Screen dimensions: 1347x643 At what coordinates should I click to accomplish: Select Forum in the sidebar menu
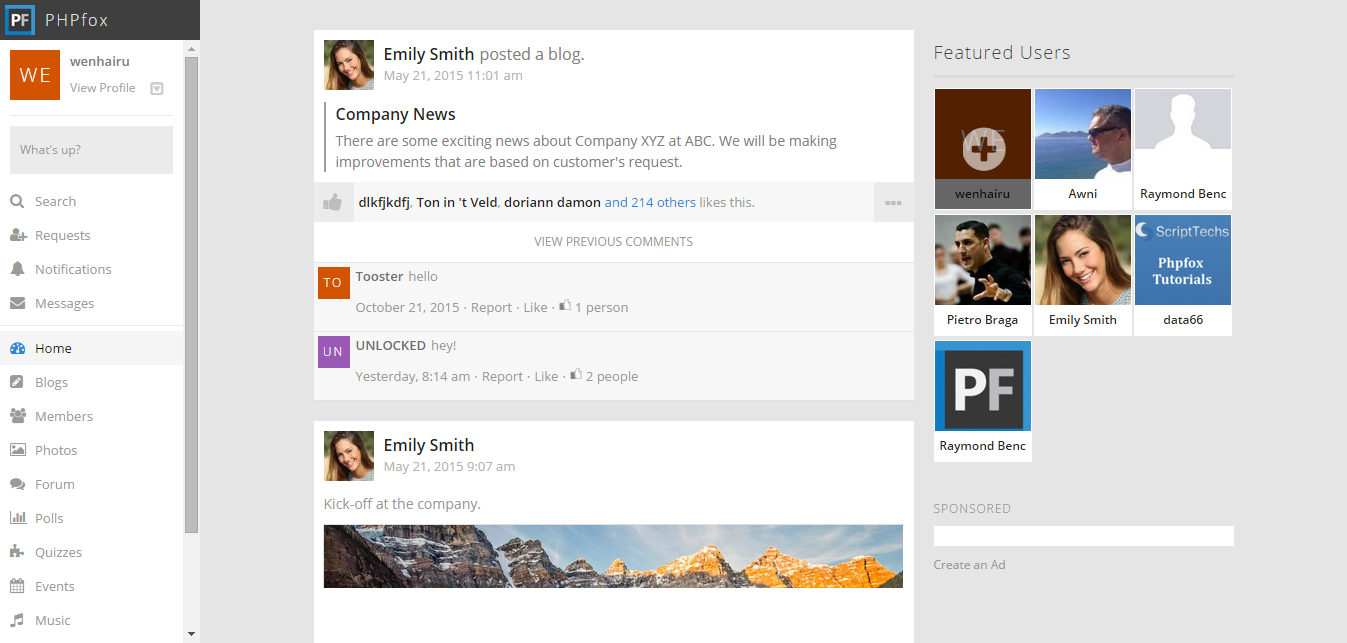92,484
